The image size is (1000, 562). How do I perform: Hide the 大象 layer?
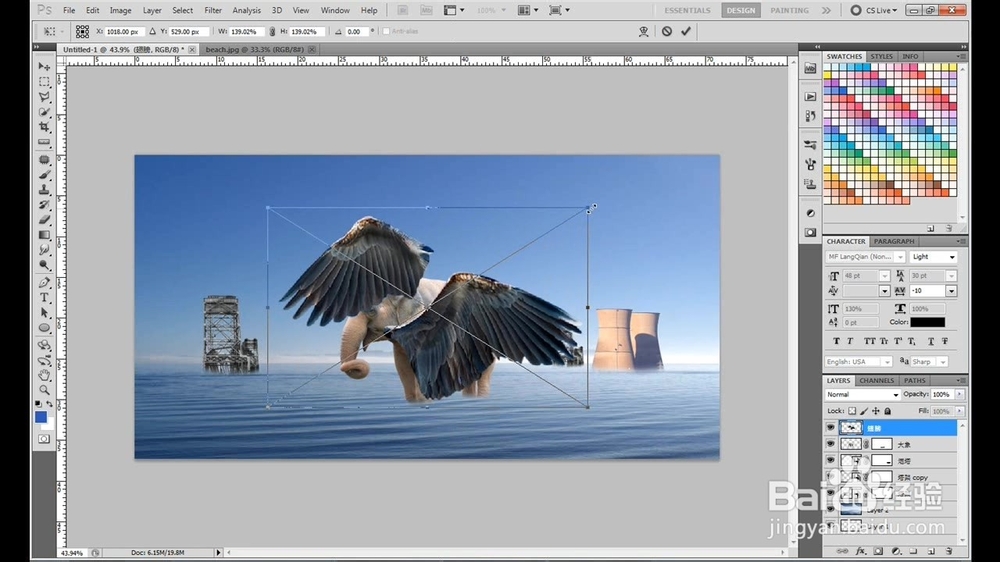tap(830, 444)
